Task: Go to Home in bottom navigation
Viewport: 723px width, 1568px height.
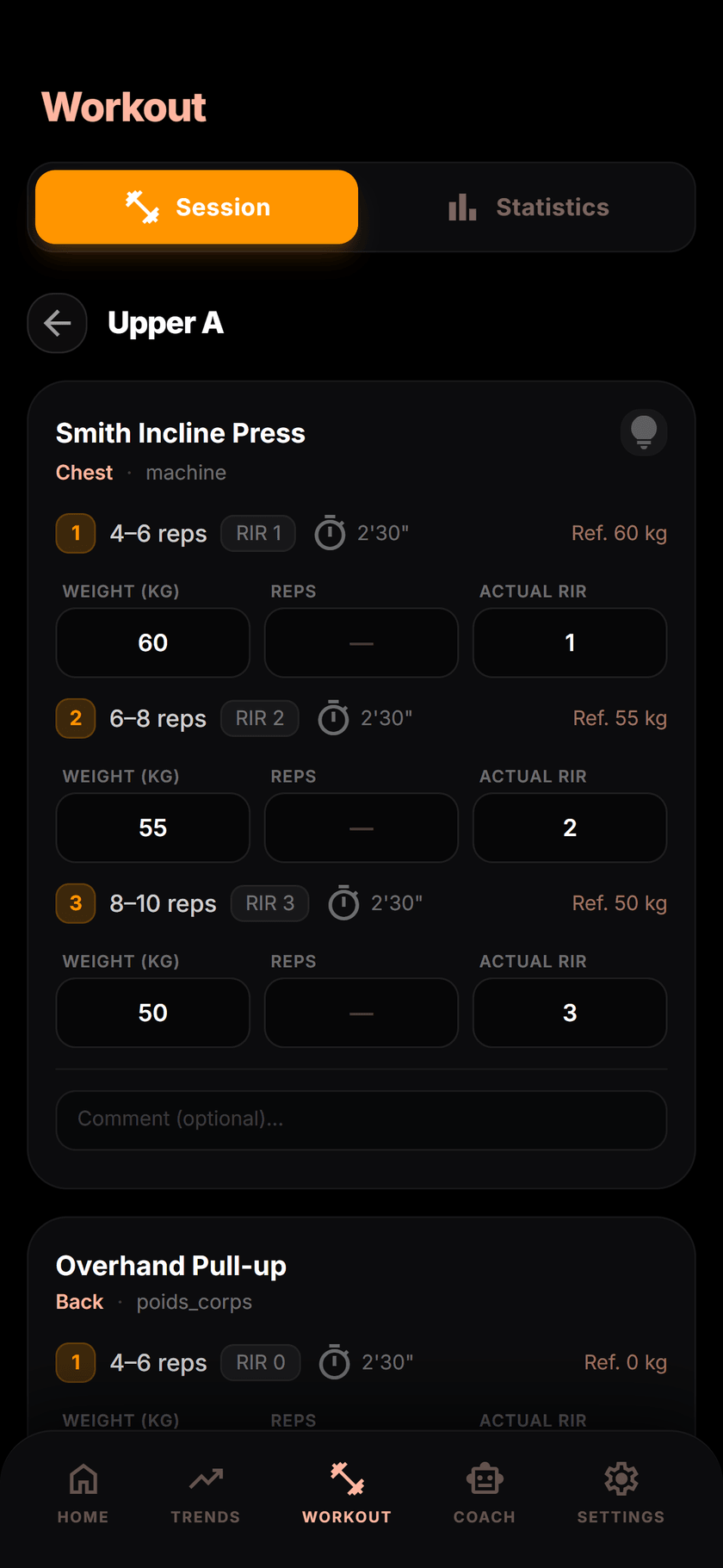Action: (83, 1493)
